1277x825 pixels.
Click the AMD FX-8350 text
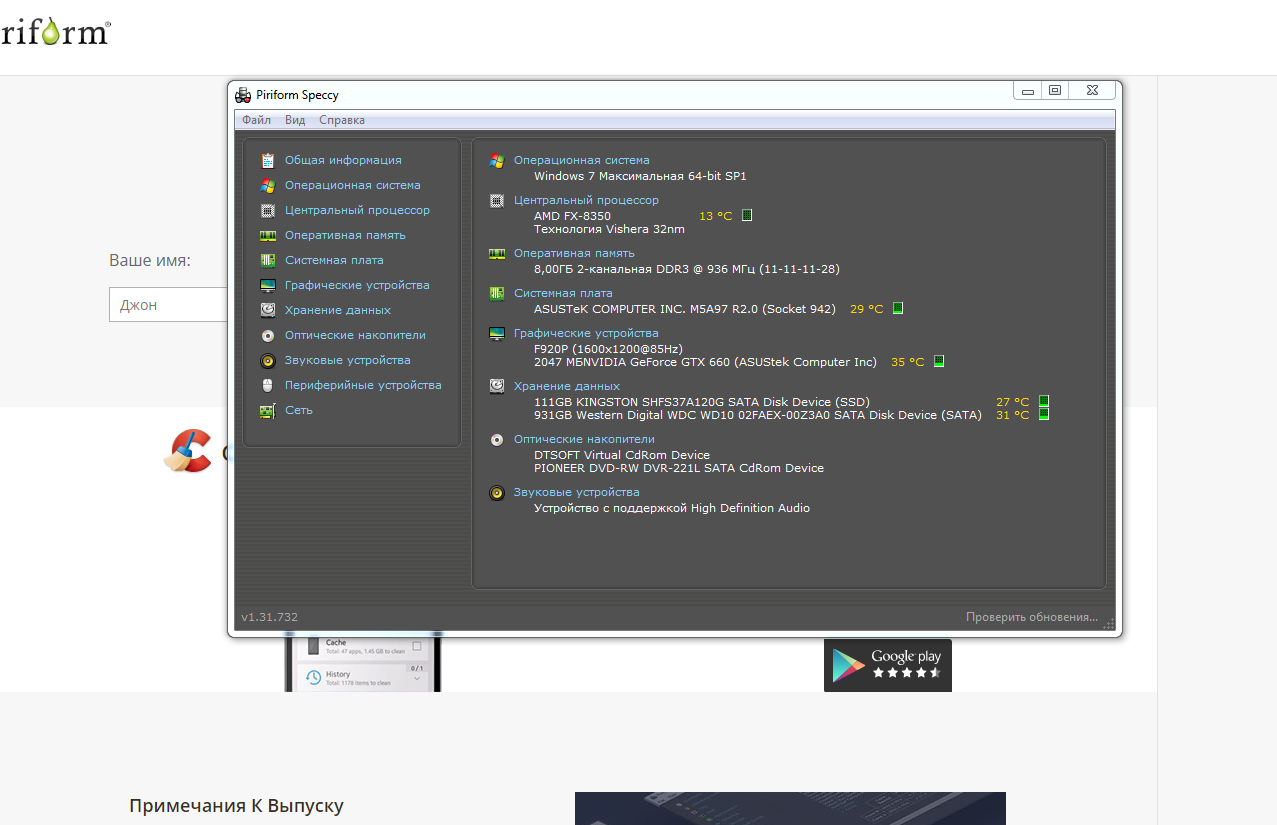pyautogui.click(x=572, y=216)
